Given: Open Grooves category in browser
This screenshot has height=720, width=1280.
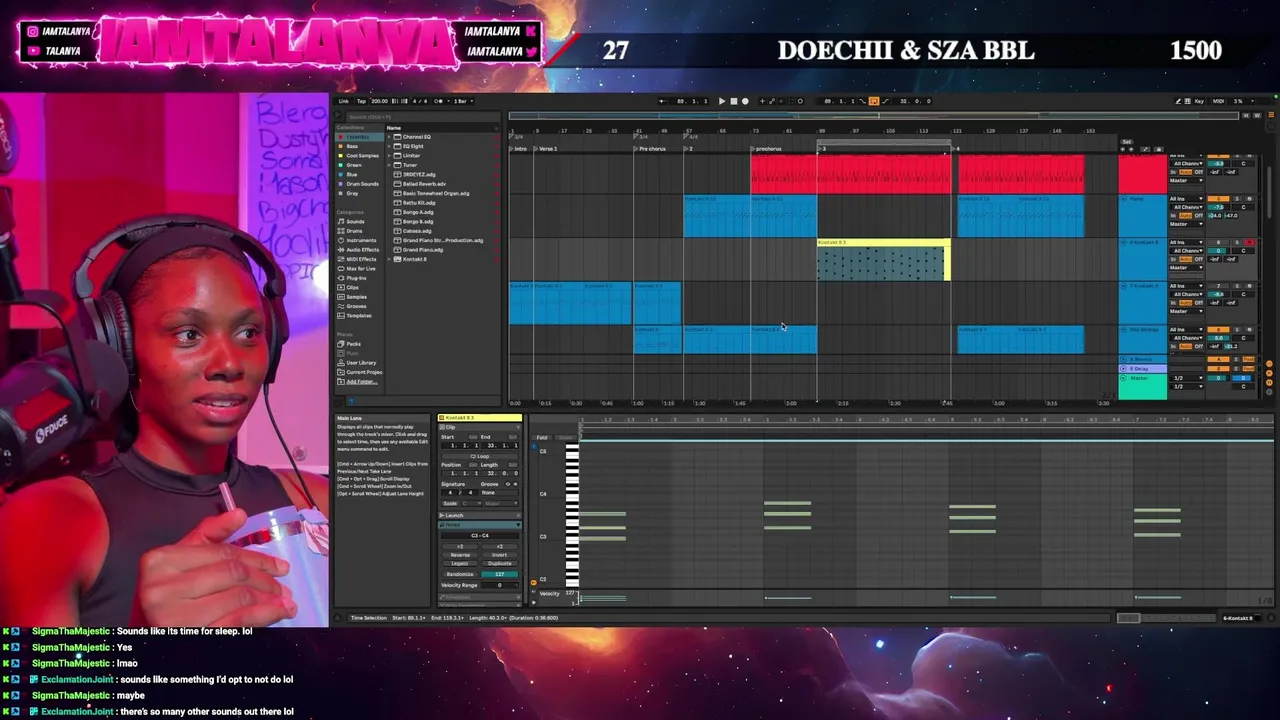Looking at the screenshot, I should (x=356, y=306).
